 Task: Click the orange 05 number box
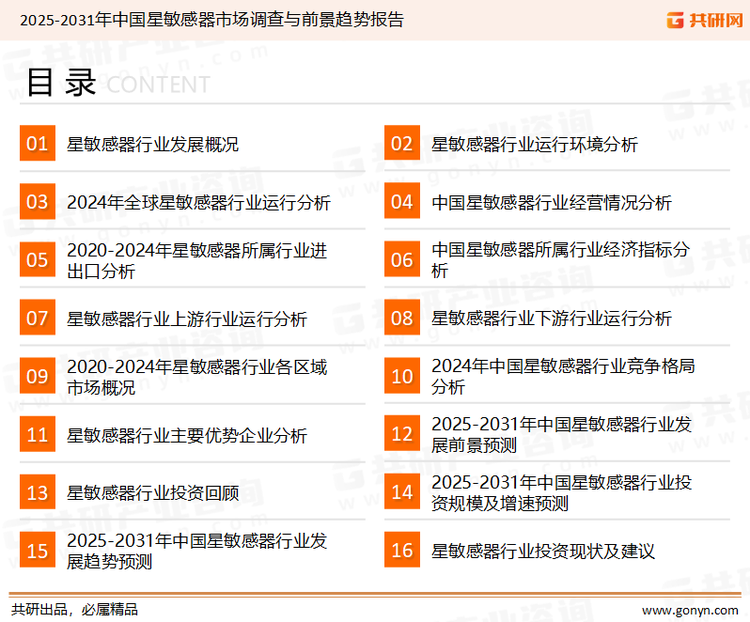(37, 259)
